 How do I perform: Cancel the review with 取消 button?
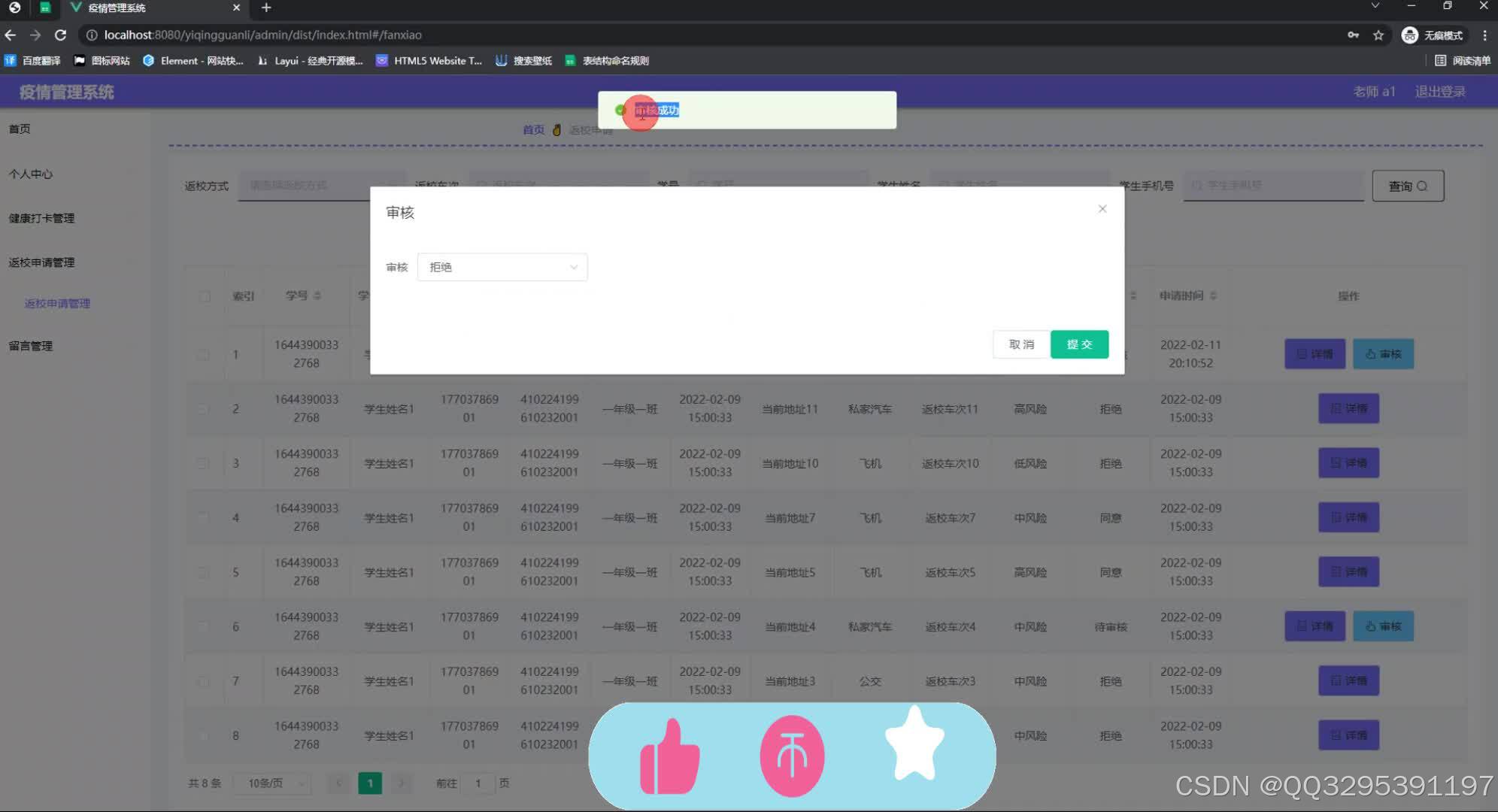[1021, 344]
